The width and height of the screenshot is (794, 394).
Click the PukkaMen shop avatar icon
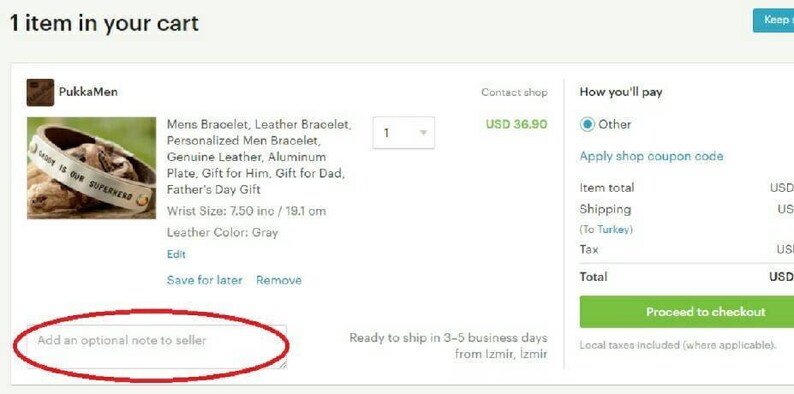click(40, 92)
